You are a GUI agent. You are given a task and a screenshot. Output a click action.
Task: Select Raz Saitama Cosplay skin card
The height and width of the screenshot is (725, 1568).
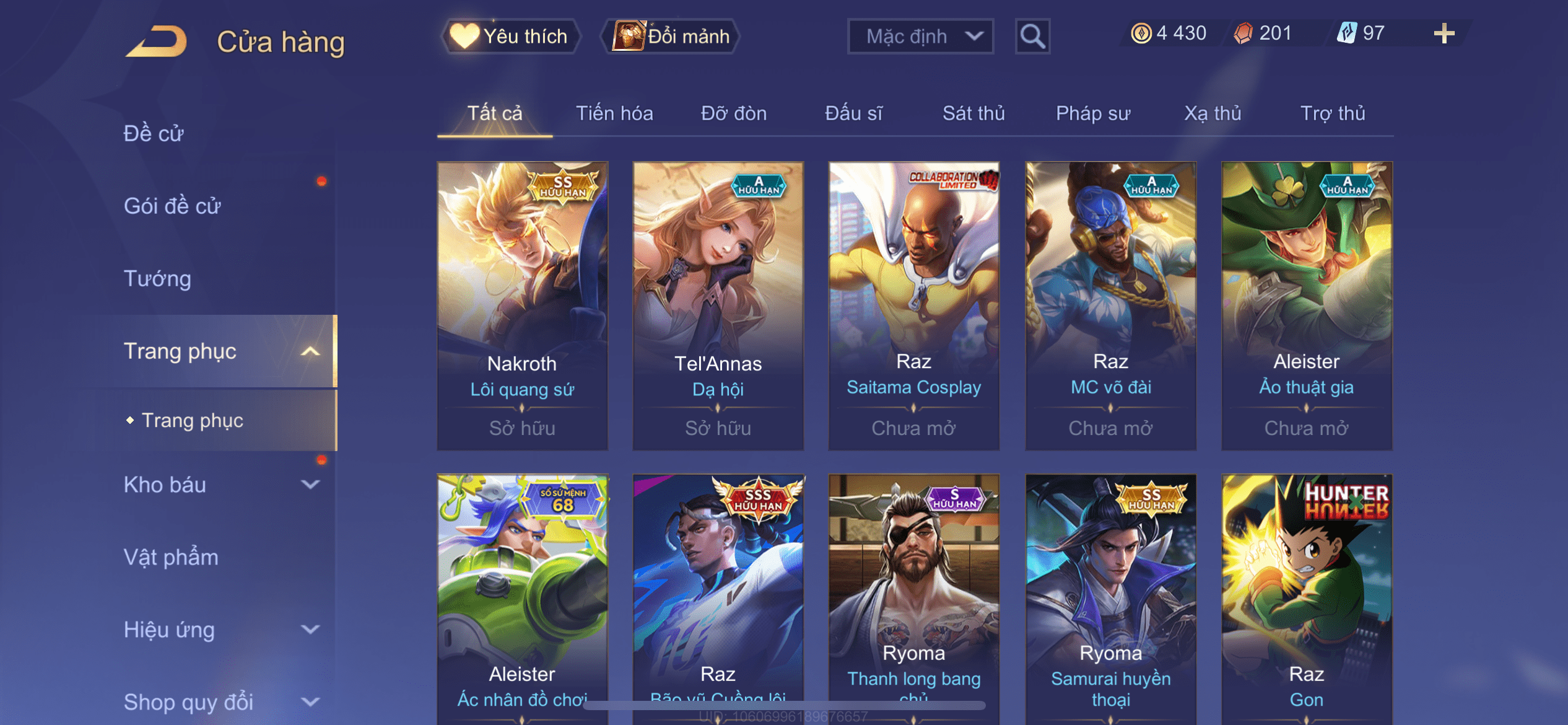click(x=913, y=306)
